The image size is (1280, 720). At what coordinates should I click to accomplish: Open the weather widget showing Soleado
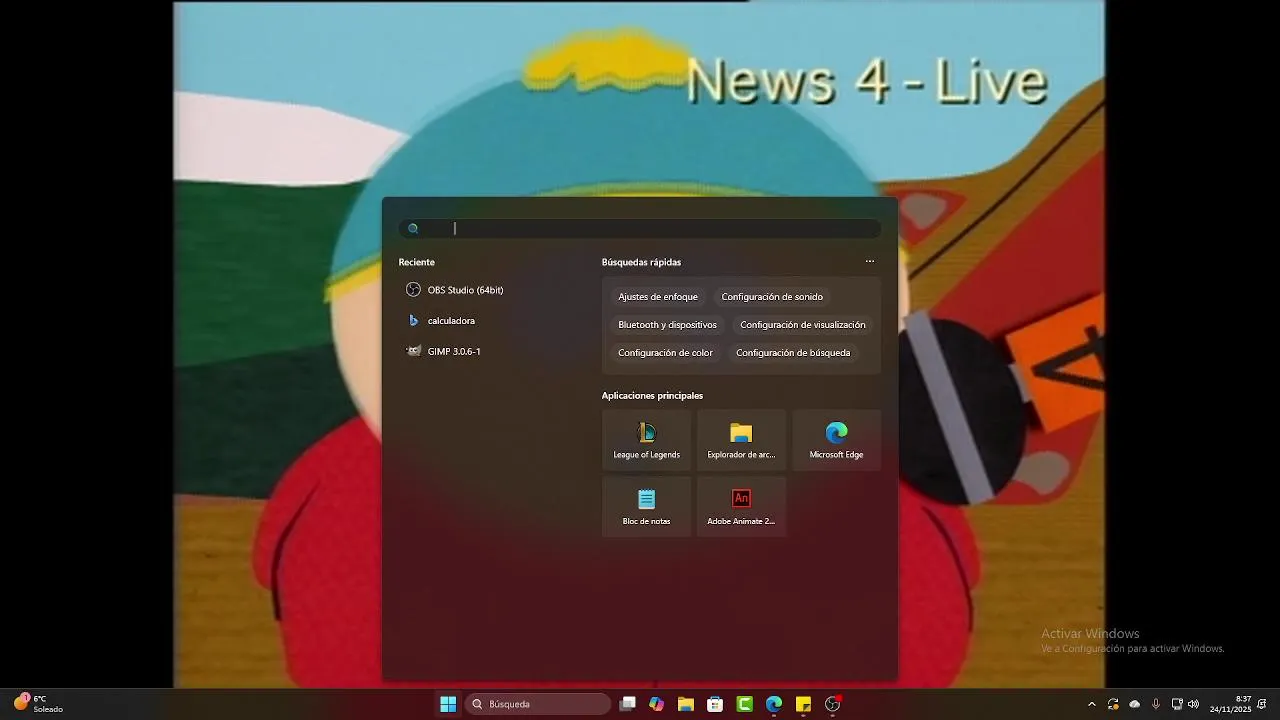point(38,704)
